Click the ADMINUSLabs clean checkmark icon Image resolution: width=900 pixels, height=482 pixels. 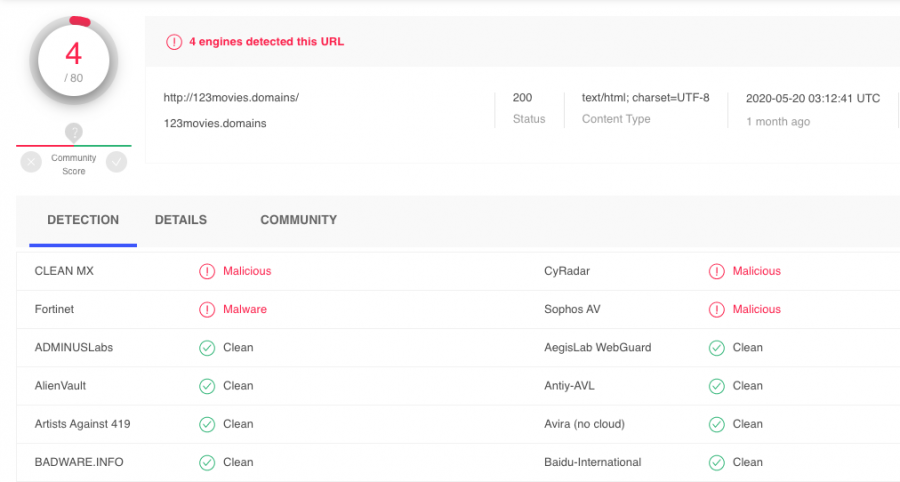207,348
